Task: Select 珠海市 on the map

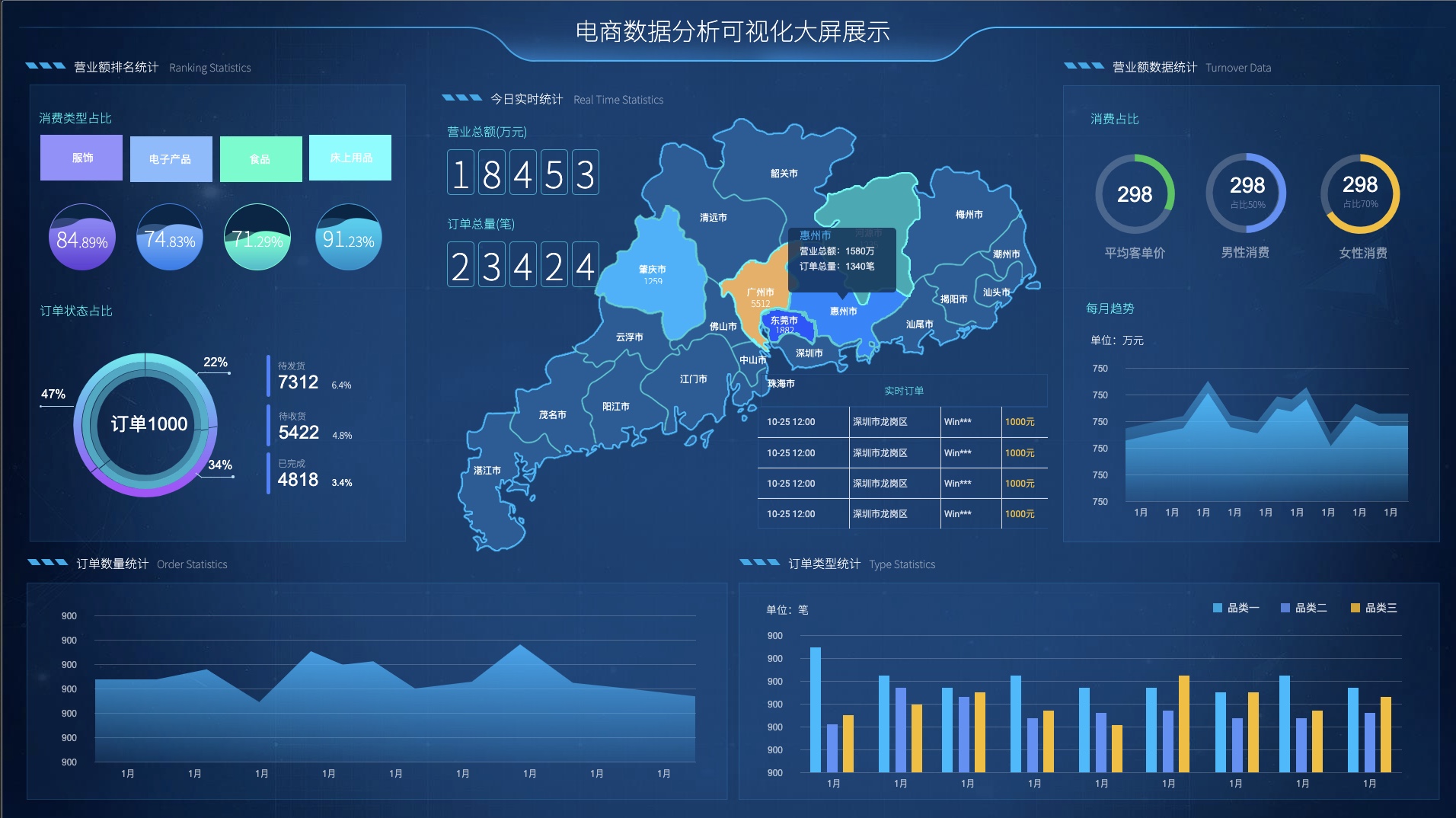Action: coord(781,384)
